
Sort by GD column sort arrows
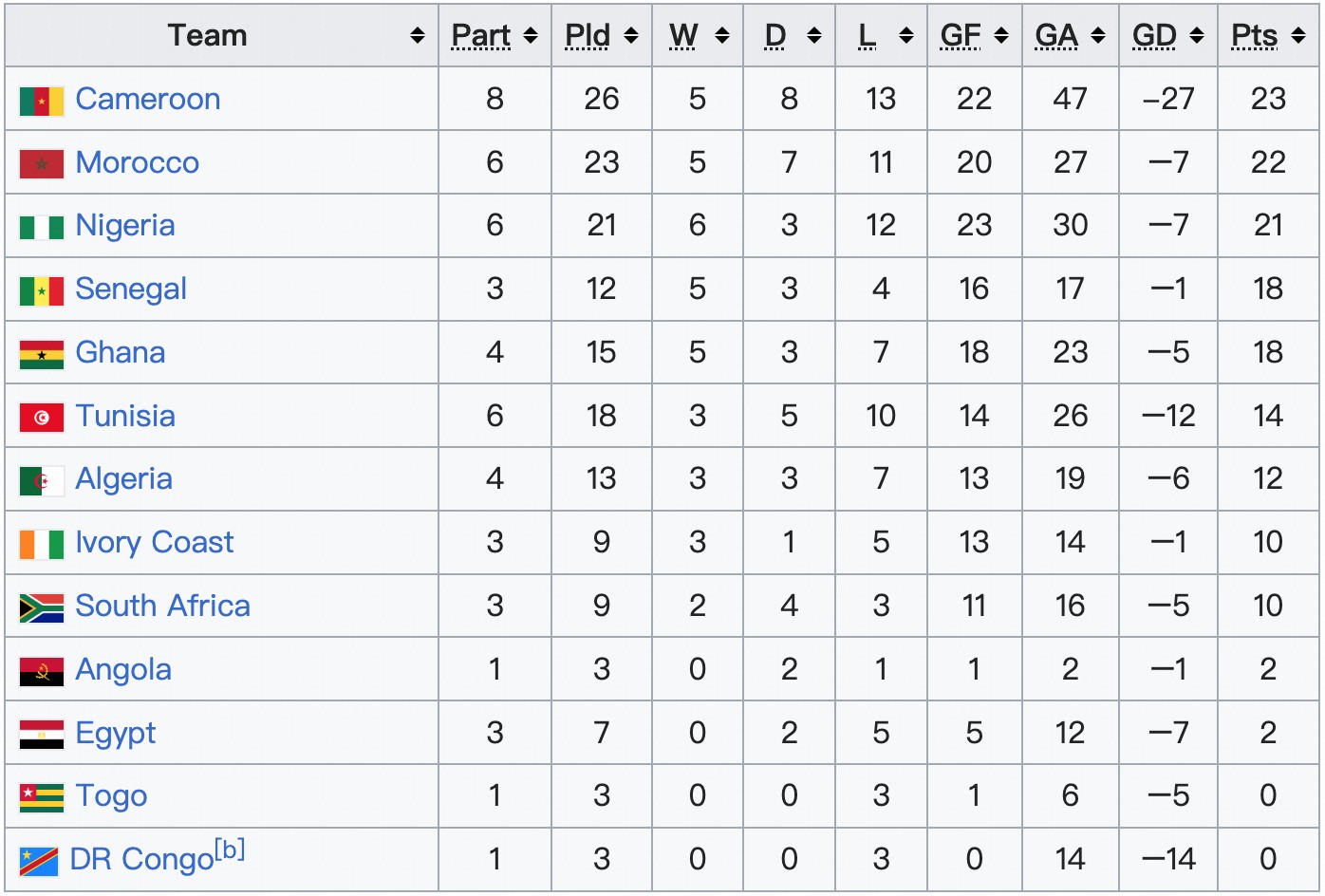pos(1197,36)
